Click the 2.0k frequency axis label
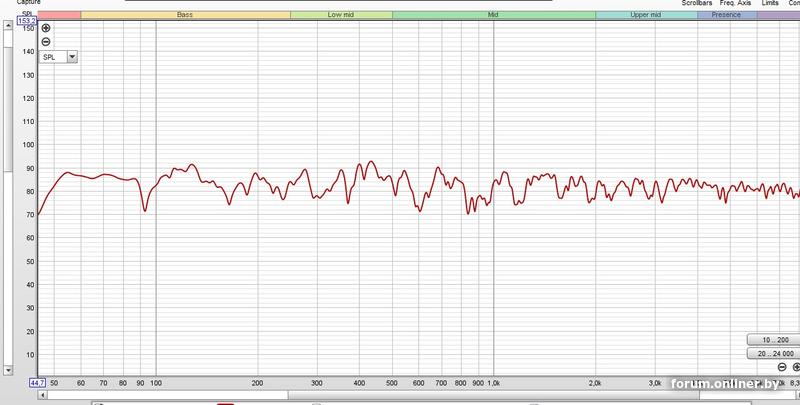The width and height of the screenshot is (800, 405). (595, 383)
